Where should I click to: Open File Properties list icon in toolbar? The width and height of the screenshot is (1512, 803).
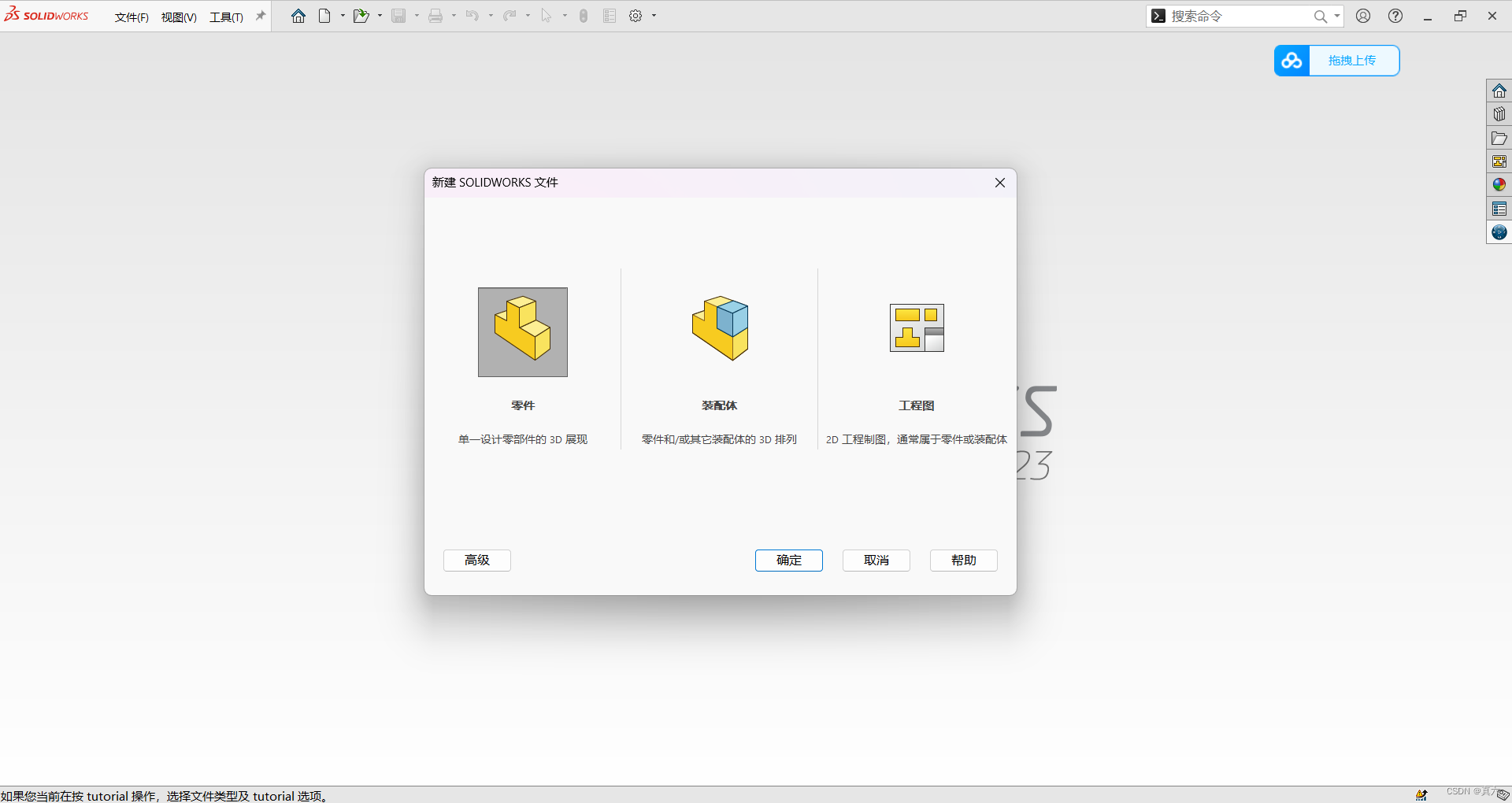tap(610, 16)
